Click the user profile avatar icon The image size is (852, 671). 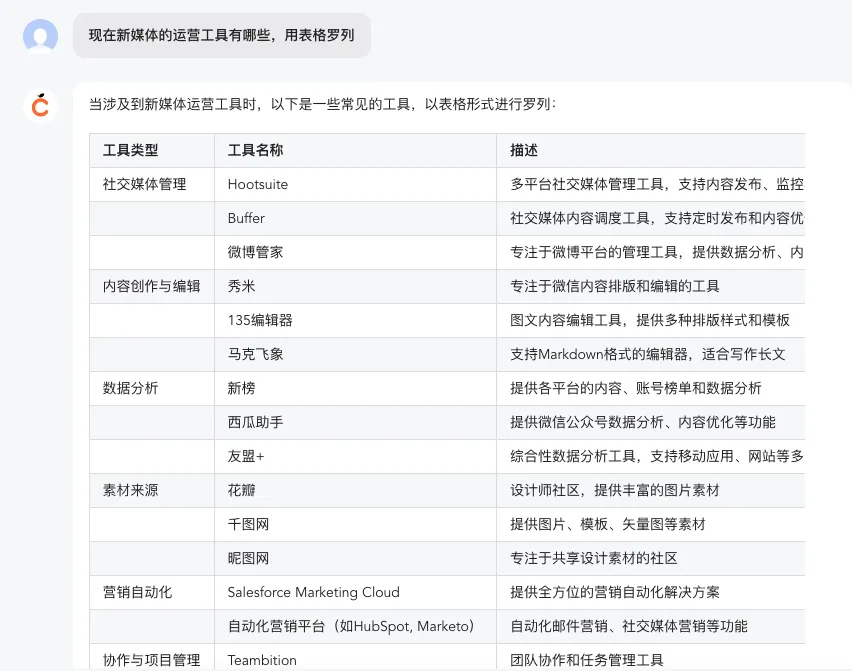pos(38,34)
